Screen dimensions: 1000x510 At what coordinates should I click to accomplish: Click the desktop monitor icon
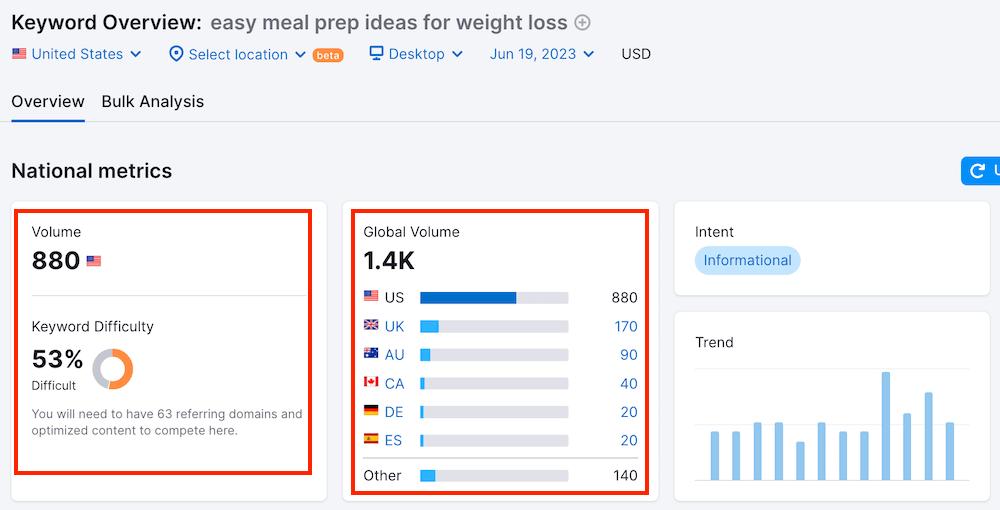[x=376, y=53]
